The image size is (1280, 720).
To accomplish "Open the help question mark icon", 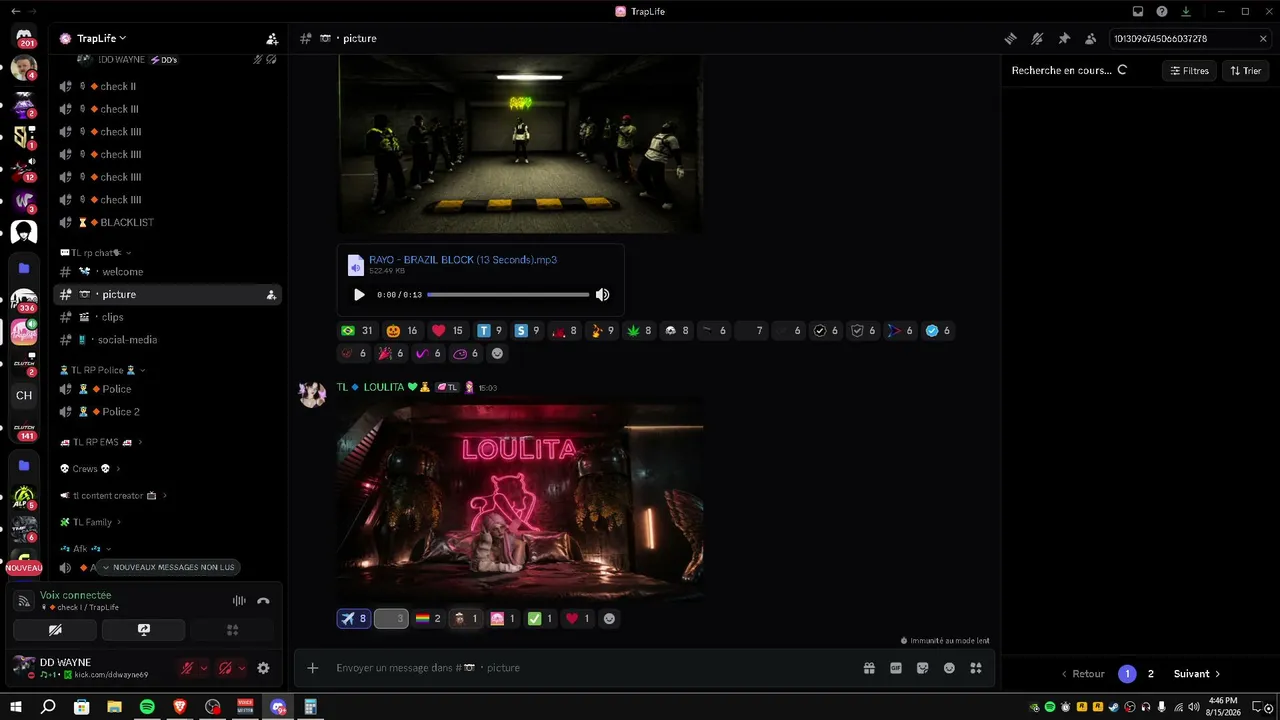I will point(1162,11).
